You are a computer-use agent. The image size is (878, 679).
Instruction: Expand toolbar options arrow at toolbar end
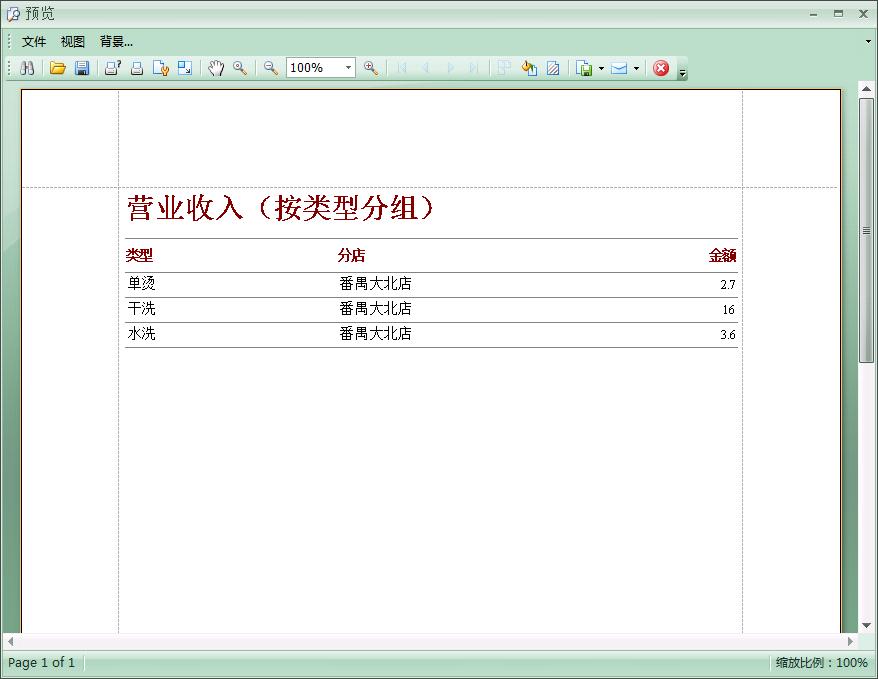pos(683,73)
